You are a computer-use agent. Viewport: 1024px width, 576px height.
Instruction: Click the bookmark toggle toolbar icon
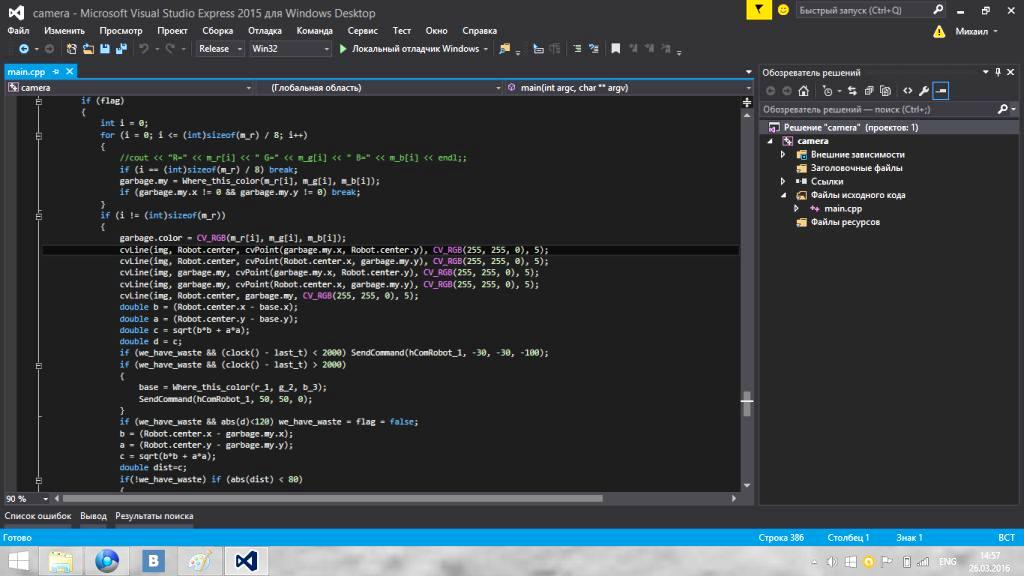pyautogui.click(x=616, y=49)
